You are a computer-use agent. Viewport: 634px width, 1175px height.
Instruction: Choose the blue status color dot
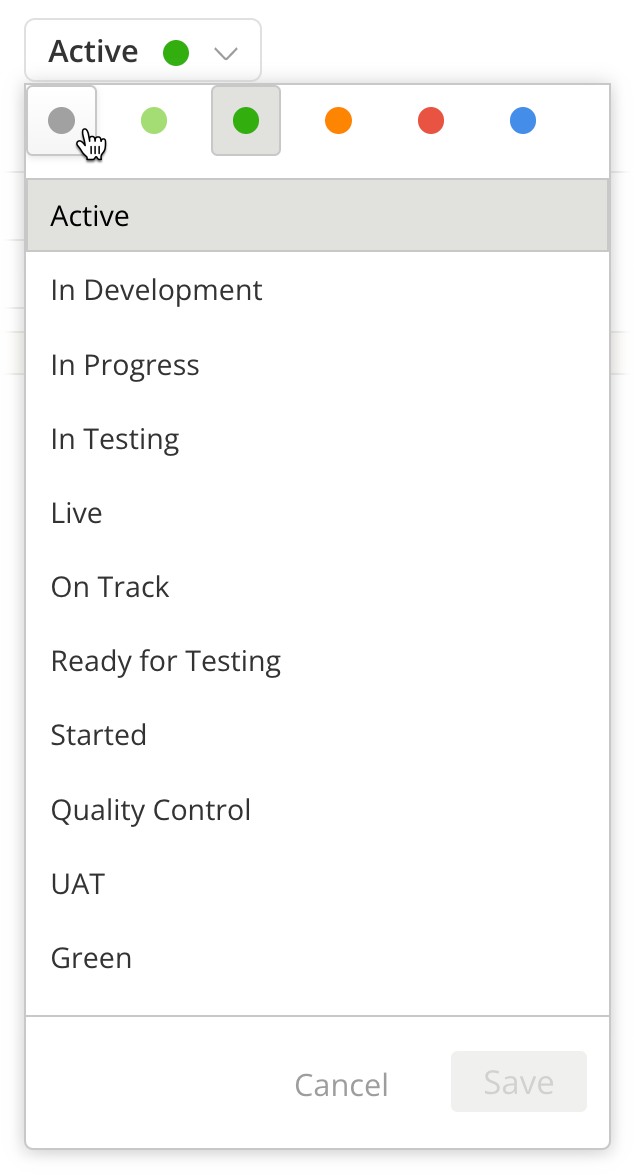point(523,121)
